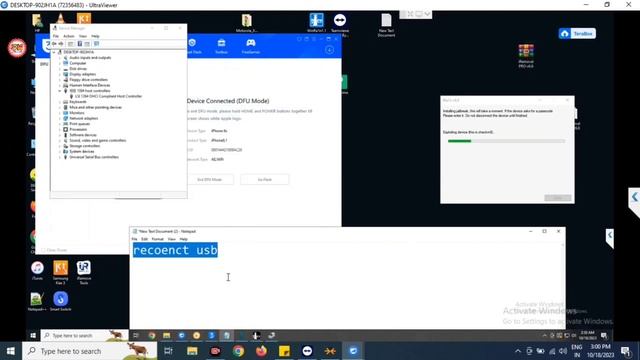Expand the Network adapters node
Image resolution: width=640 pixels, height=360 pixels.
[x=60, y=118]
